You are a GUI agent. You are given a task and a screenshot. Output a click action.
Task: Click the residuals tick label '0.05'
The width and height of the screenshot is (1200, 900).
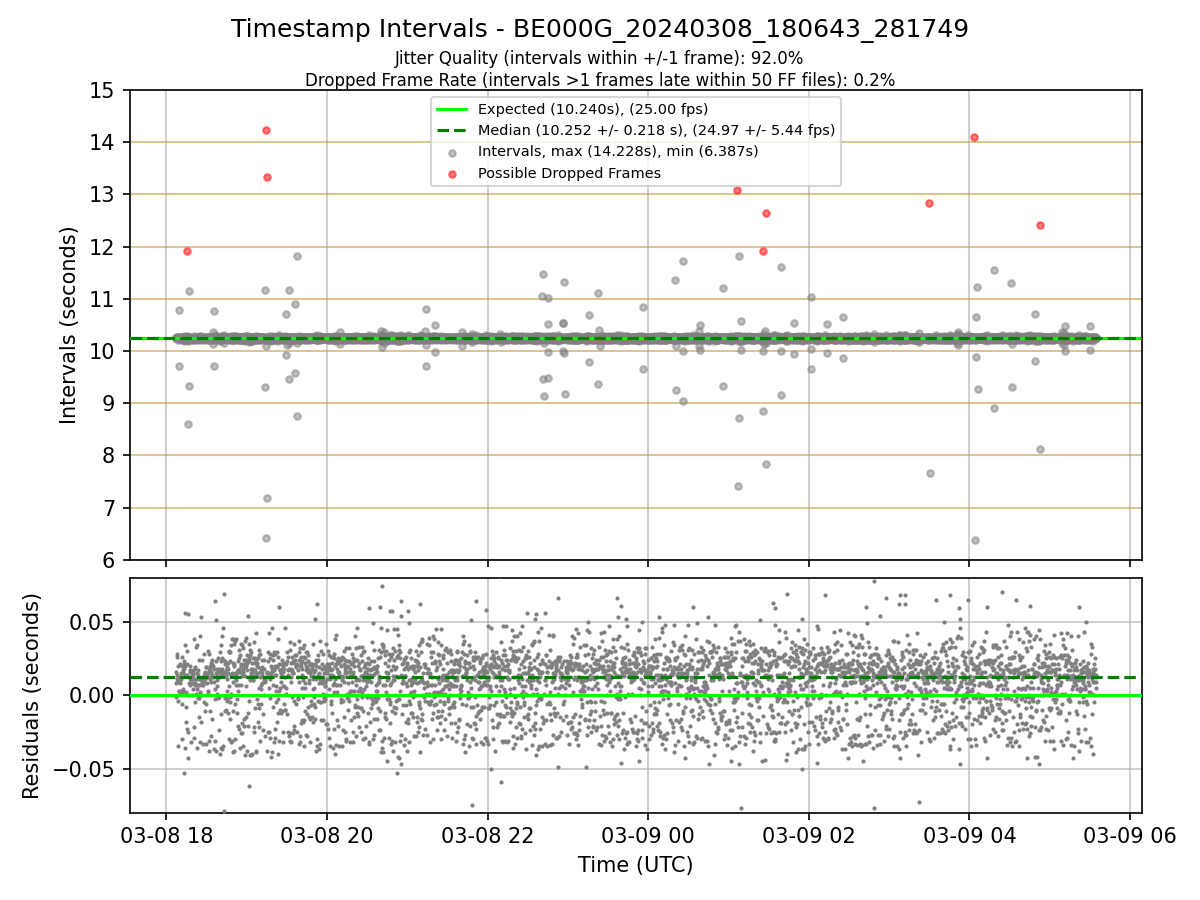[94, 622]
